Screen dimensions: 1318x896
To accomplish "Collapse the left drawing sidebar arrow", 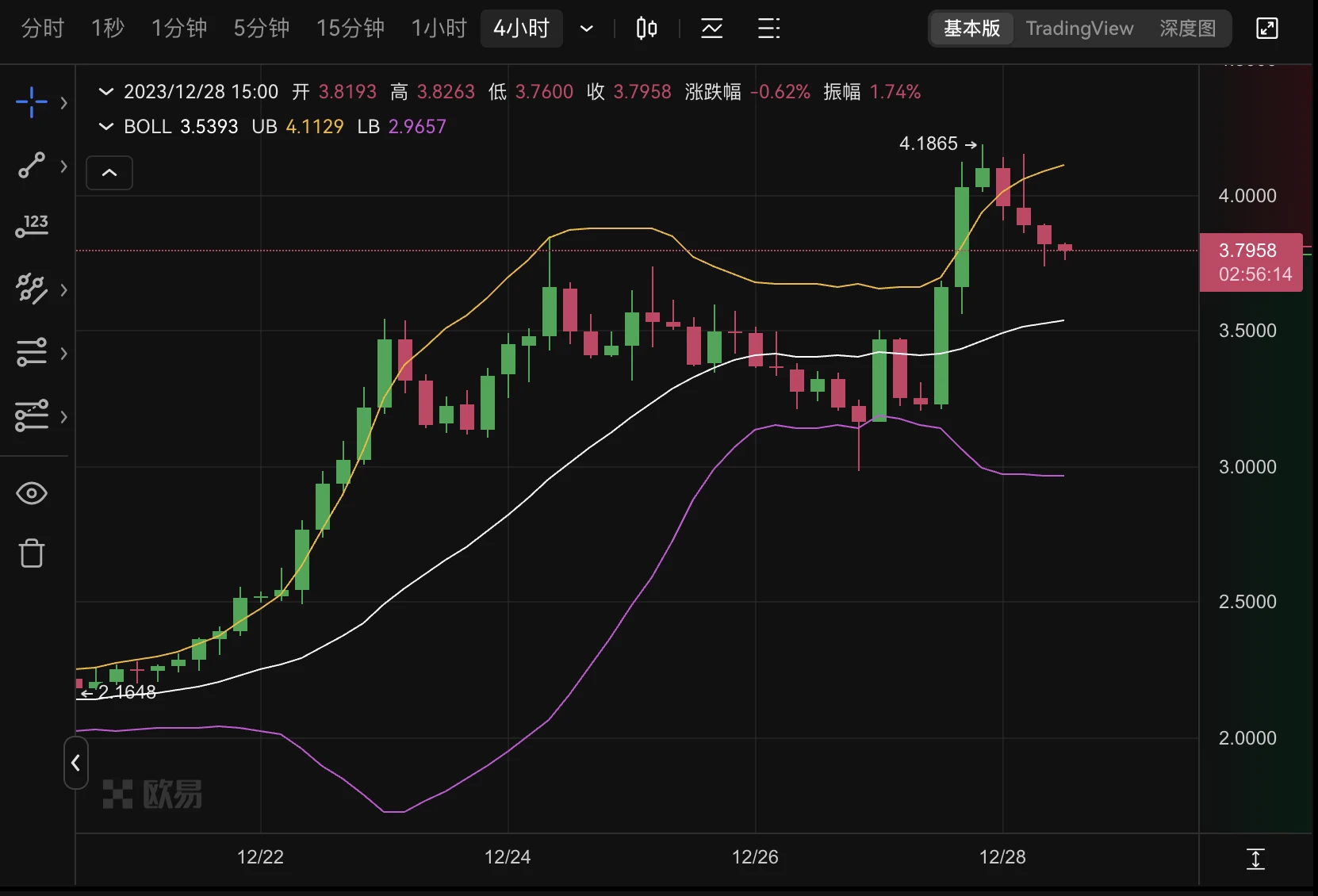I will (75, 763).
